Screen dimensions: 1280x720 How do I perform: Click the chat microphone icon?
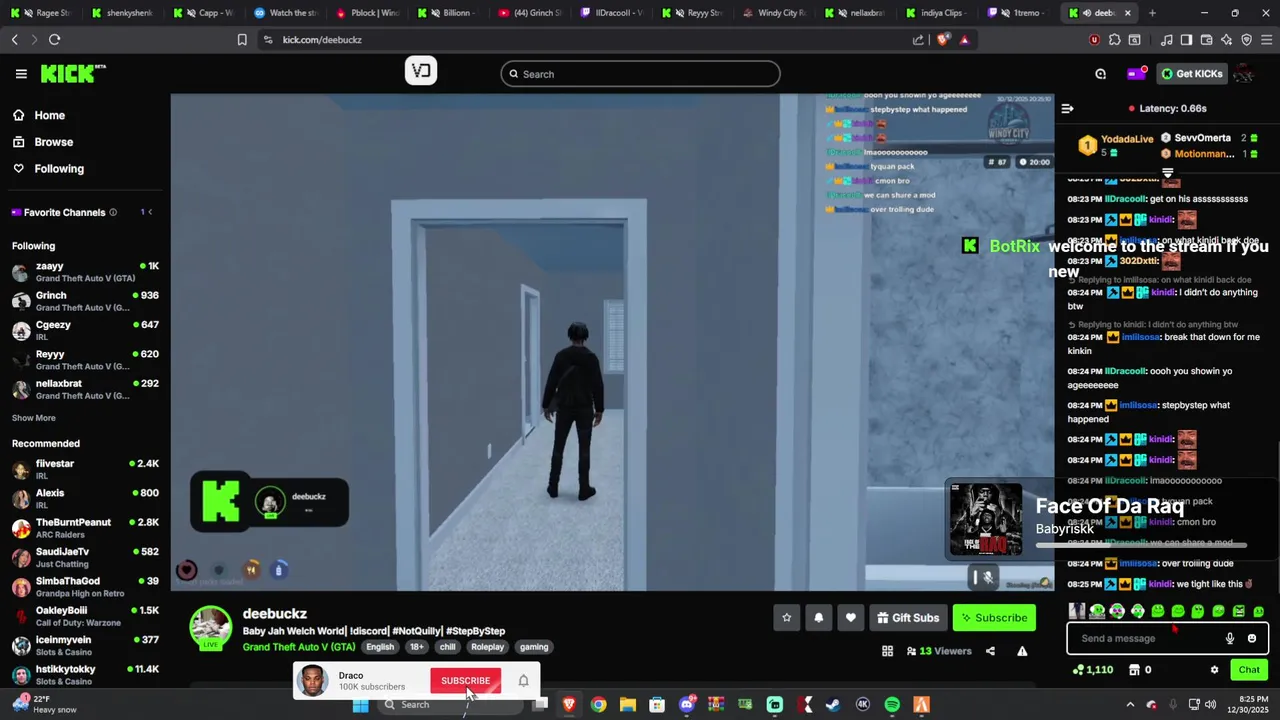click(1230, 639)
